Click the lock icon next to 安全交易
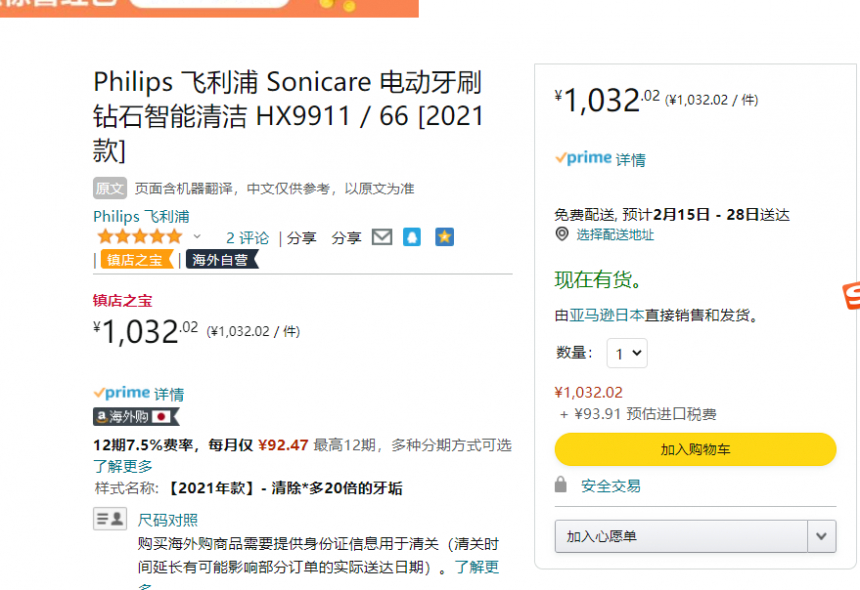 [563, 485]
